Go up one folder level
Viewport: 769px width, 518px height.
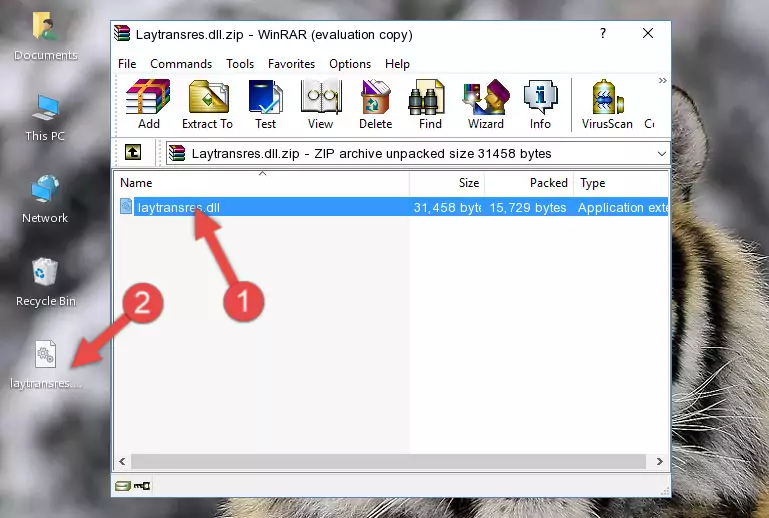133,153
